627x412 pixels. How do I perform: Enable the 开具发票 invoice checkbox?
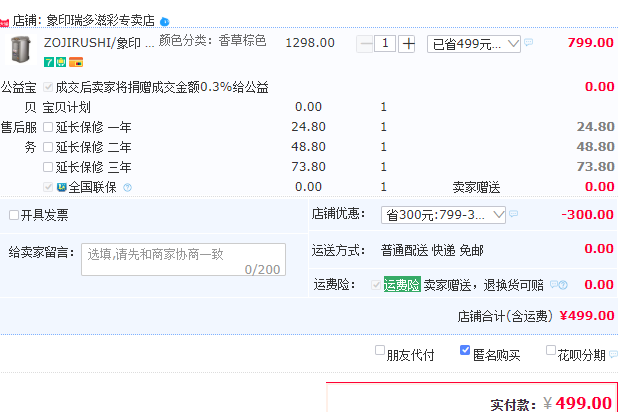coord(14,215)
